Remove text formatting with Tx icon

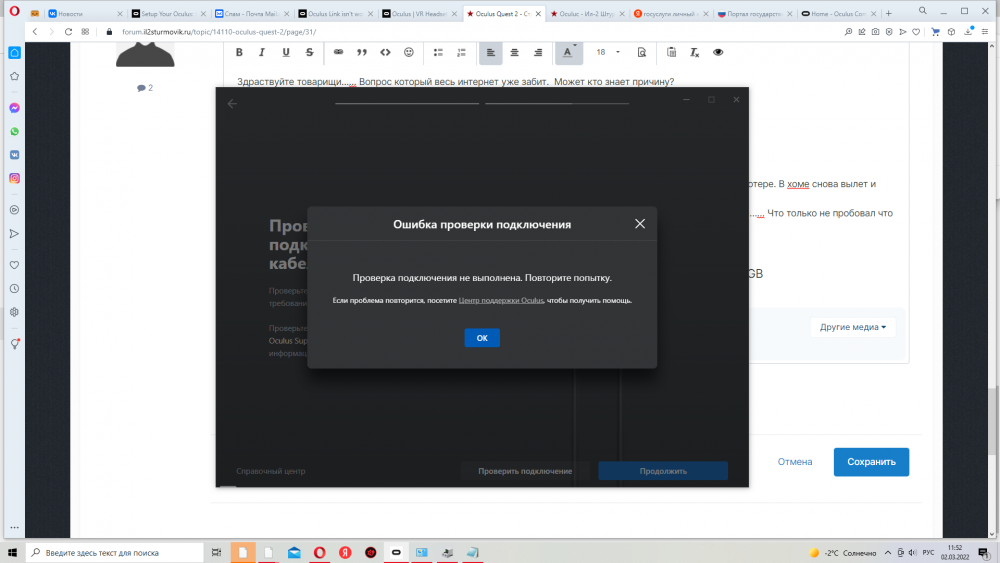tap(695, 52)
